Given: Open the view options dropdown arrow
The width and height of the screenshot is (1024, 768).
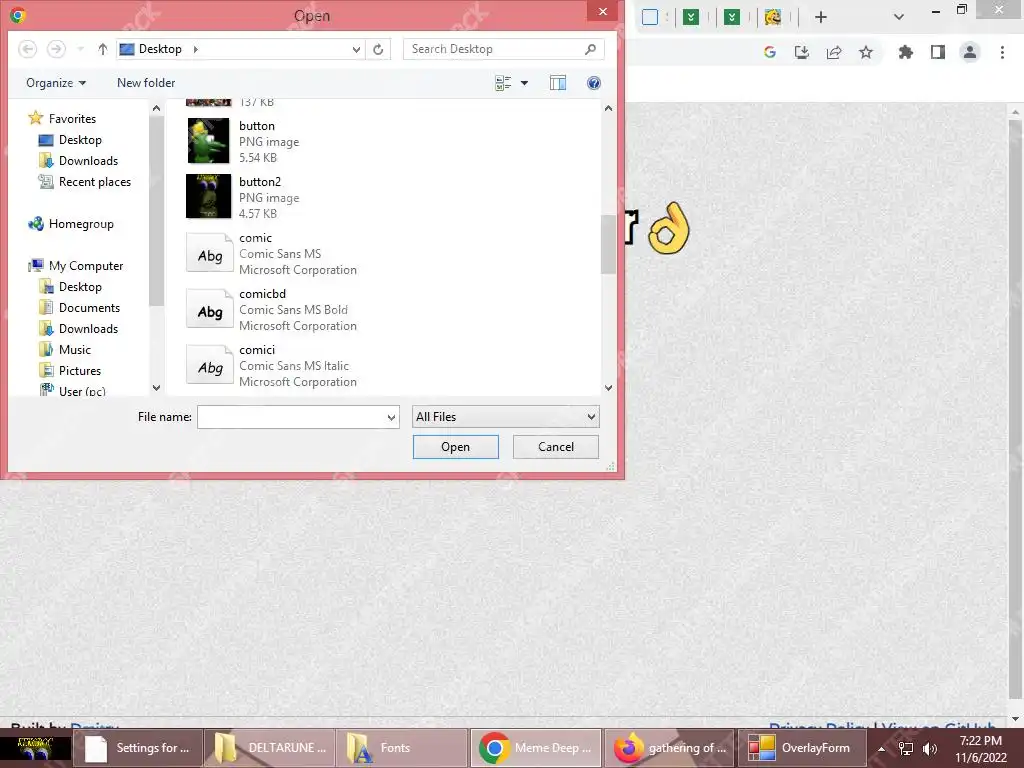Looking at the screenshot, I should (524, 83).
